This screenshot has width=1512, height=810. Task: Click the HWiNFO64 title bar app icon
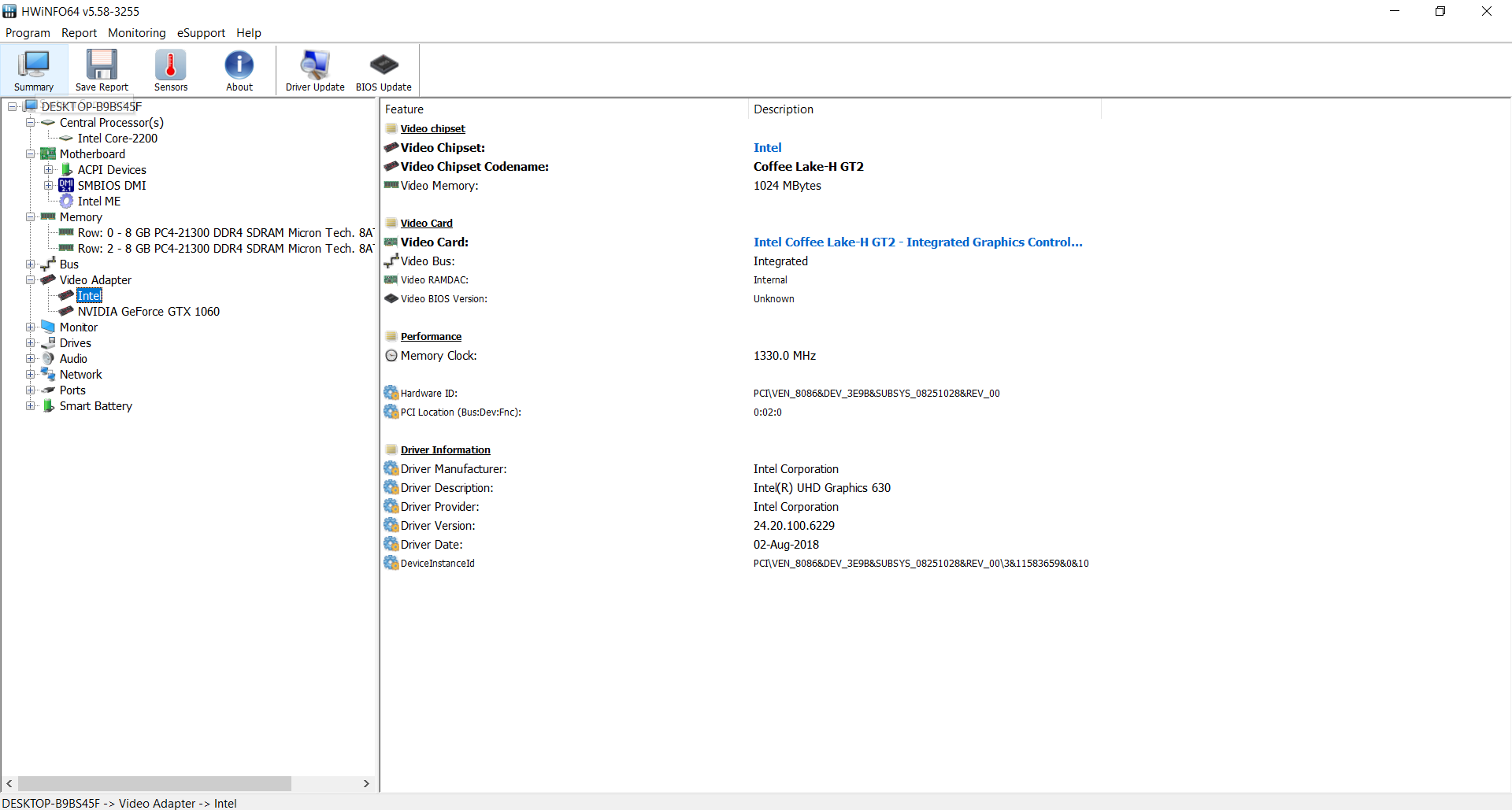click(9, 11)
